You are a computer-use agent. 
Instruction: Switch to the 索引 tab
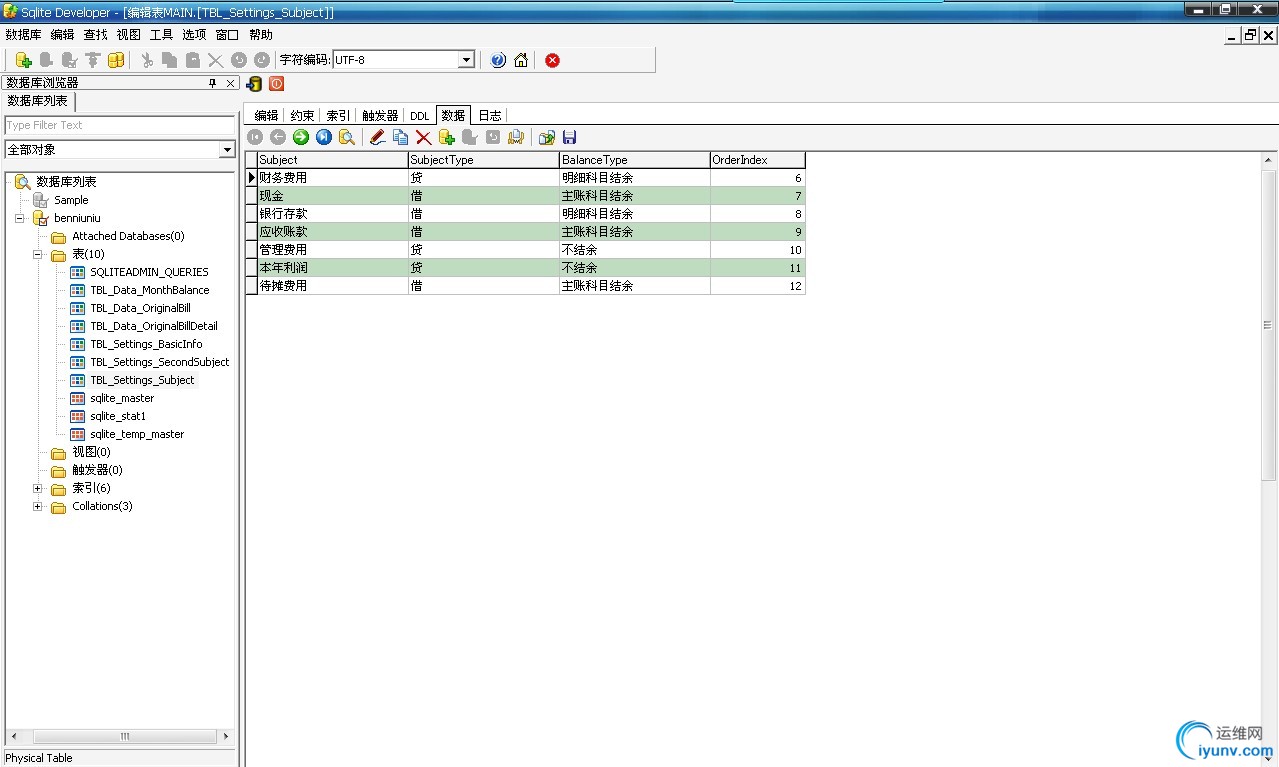coord(338,116)
